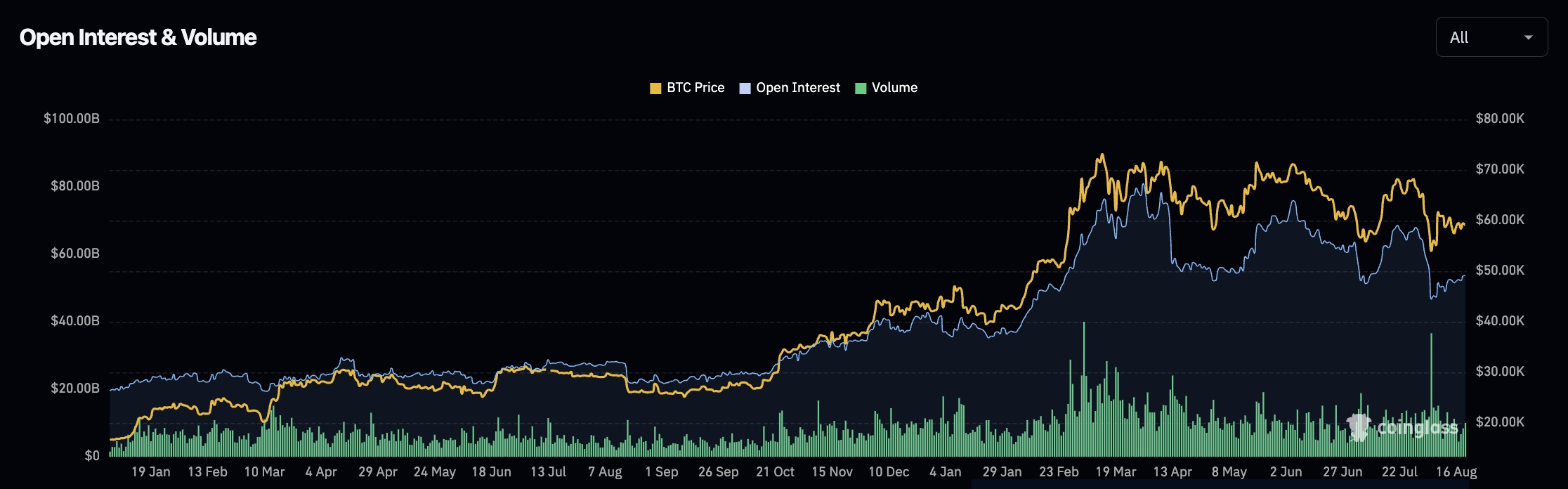Image resolution: width=1568 pixels, height=489 pixels.
Task: Select the 16 Aug date axis label
Action: 1456,472
